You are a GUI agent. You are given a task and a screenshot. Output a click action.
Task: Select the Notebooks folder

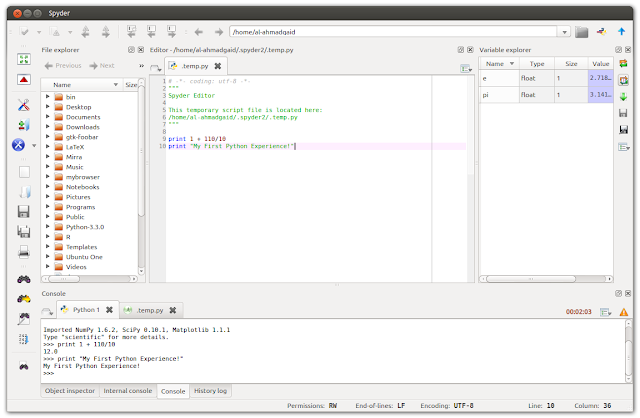82,187
